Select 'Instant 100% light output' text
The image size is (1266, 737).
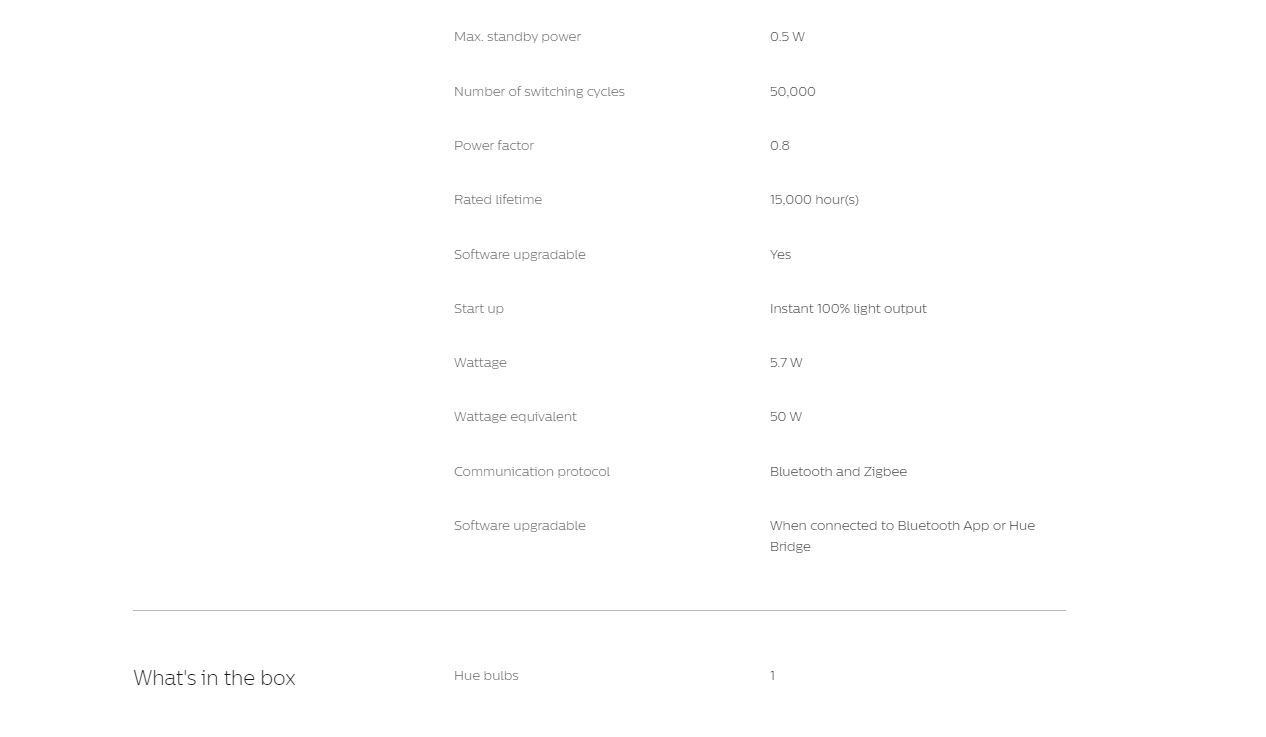click(848, 309)
